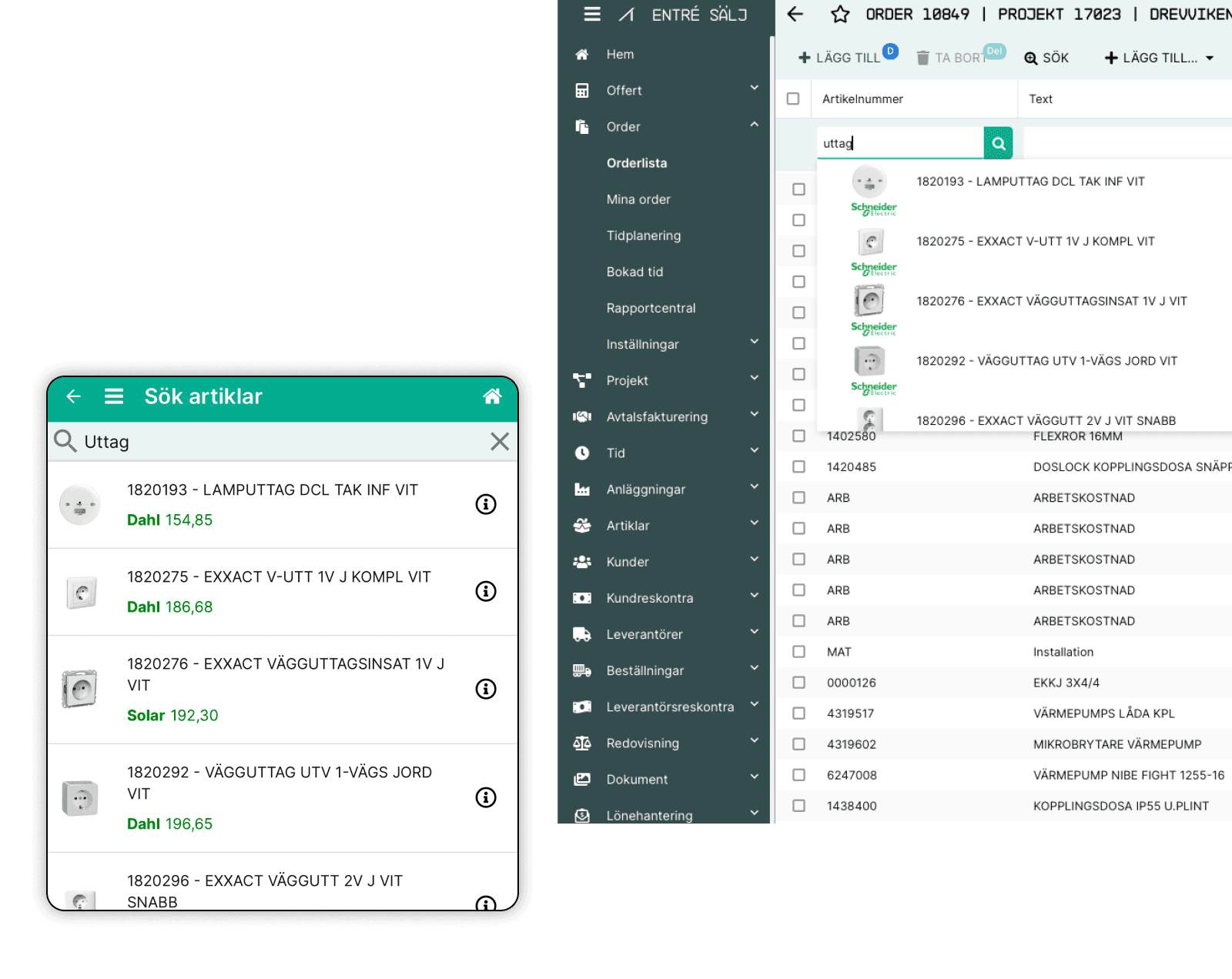Screen dimensions: 1232x979
Task: Tick the checkbox for 4319517 Värmepumps Låda
Action: tap(799, 713)
